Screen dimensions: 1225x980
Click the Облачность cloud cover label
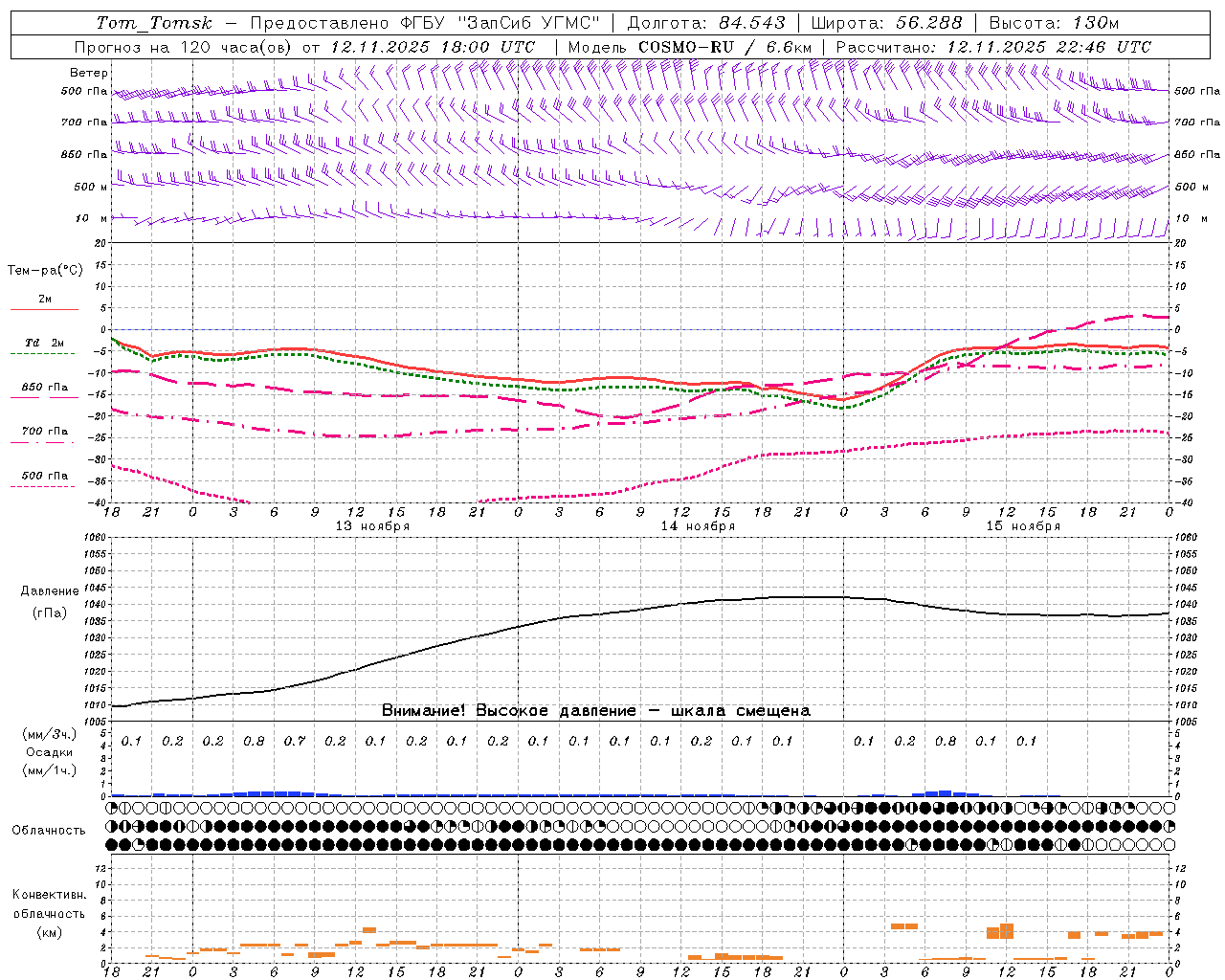pyautogui.click(x=49, y=831)
